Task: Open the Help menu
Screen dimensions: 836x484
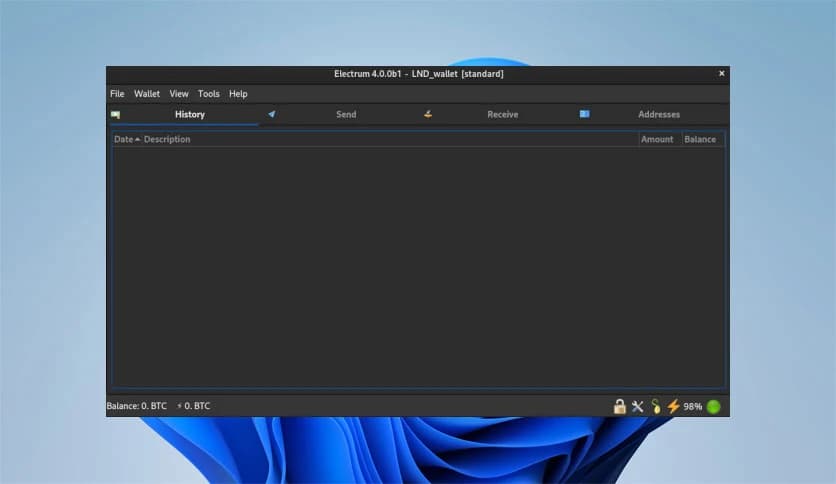Action: click(238, 94)
